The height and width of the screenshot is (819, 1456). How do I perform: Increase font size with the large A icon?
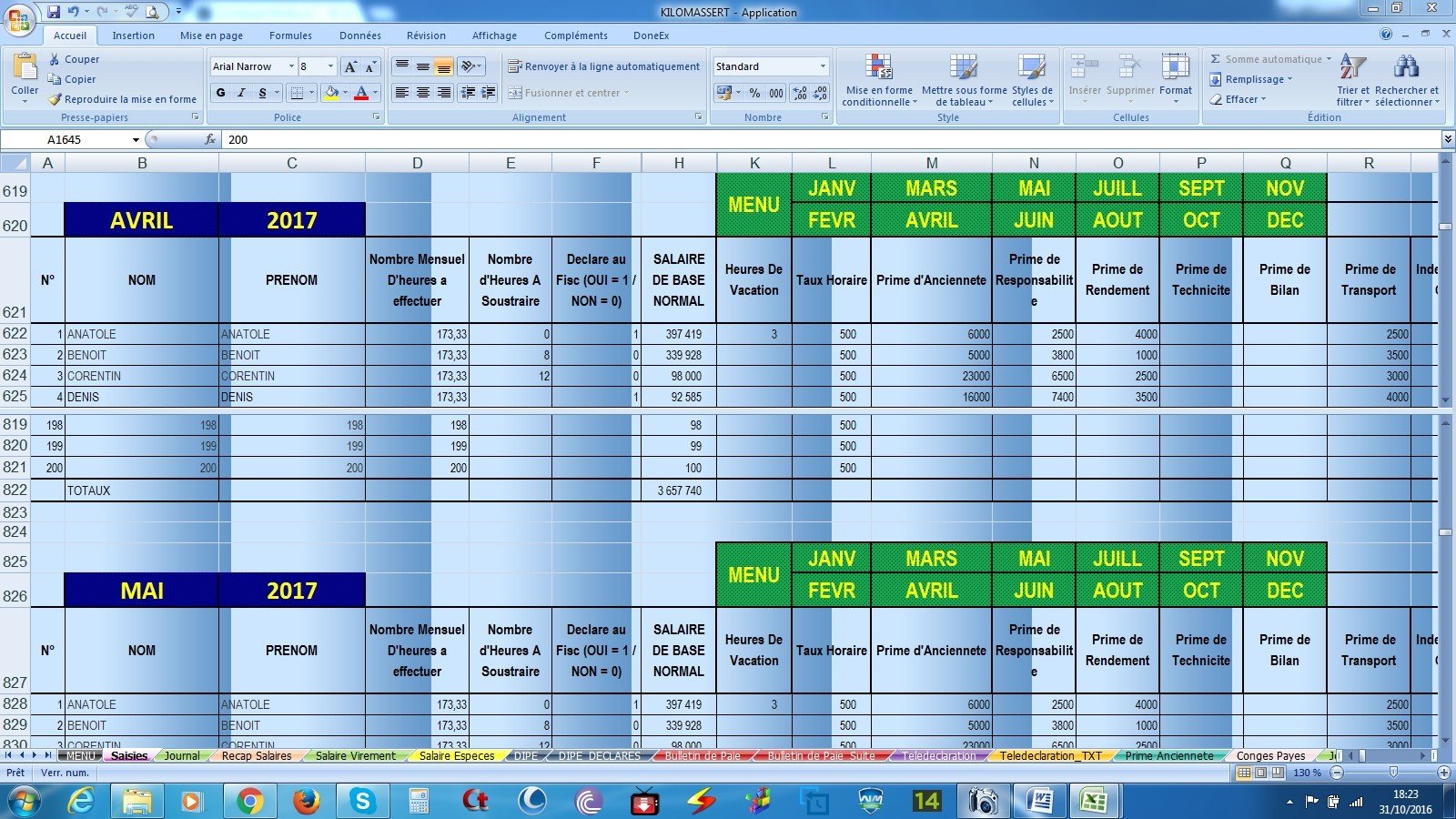tap(350, 66)
